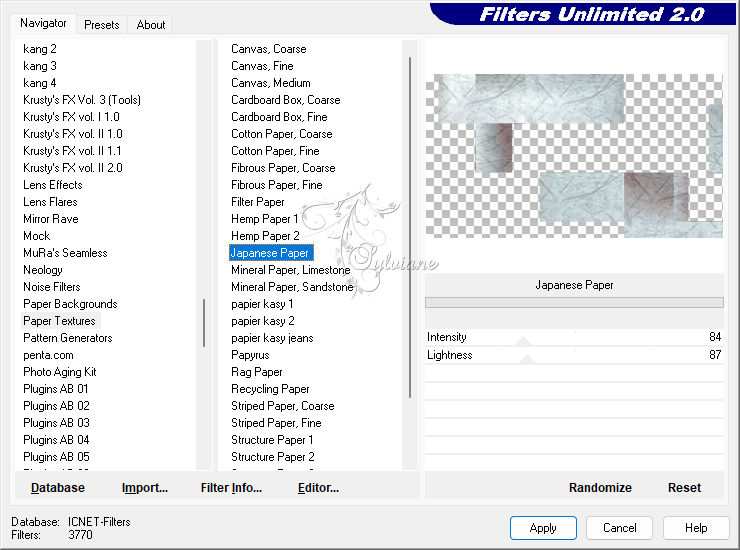Select the Noise Filters category

(x=51, y=287)
